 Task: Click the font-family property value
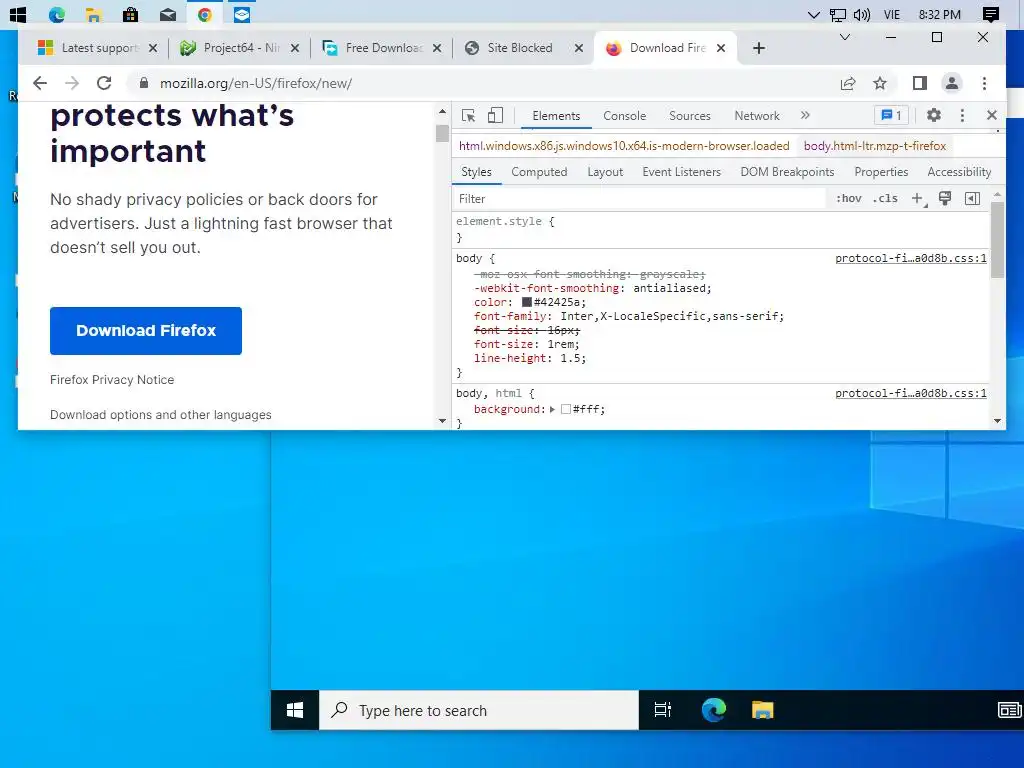click(x=671, y=316)
